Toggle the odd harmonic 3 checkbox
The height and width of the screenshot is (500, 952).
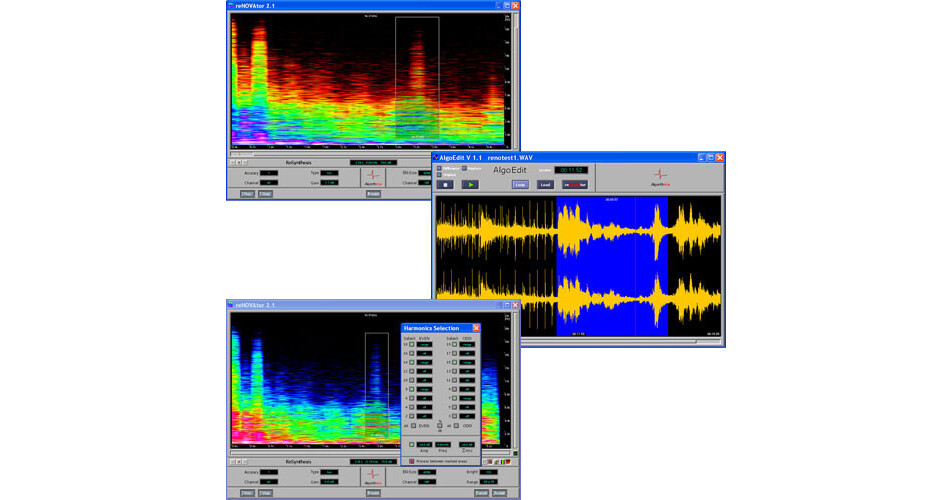pyautogui.click(x=454, y=416)
